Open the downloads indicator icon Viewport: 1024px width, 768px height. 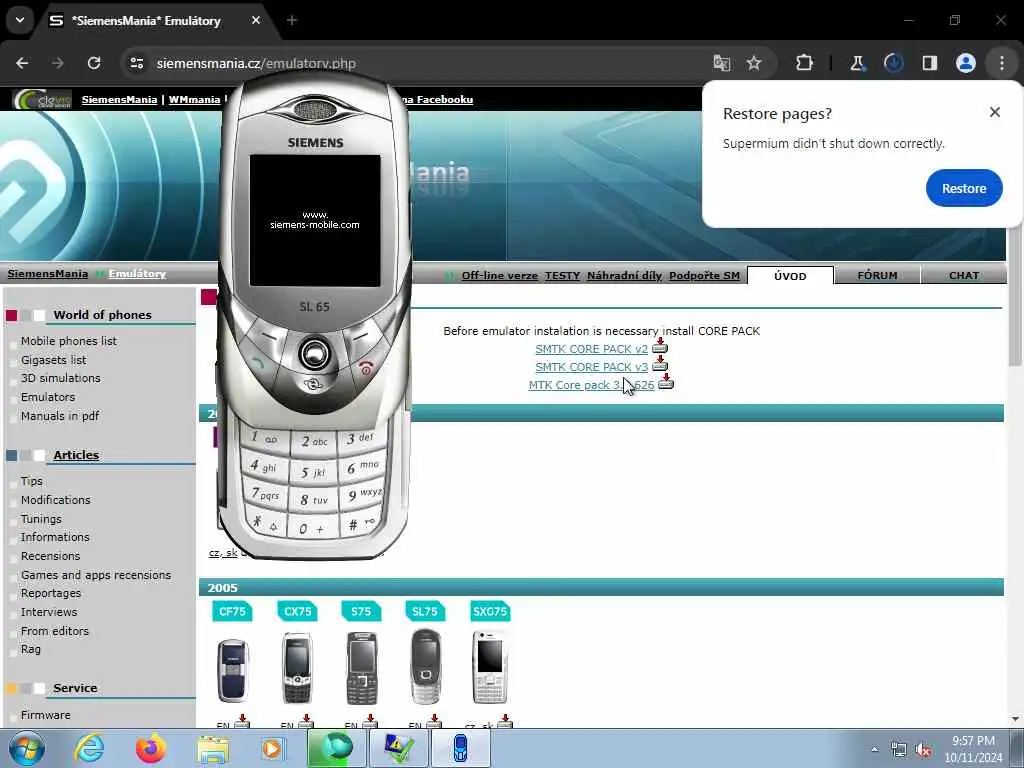pyautogui.click(x=893, y=63)
